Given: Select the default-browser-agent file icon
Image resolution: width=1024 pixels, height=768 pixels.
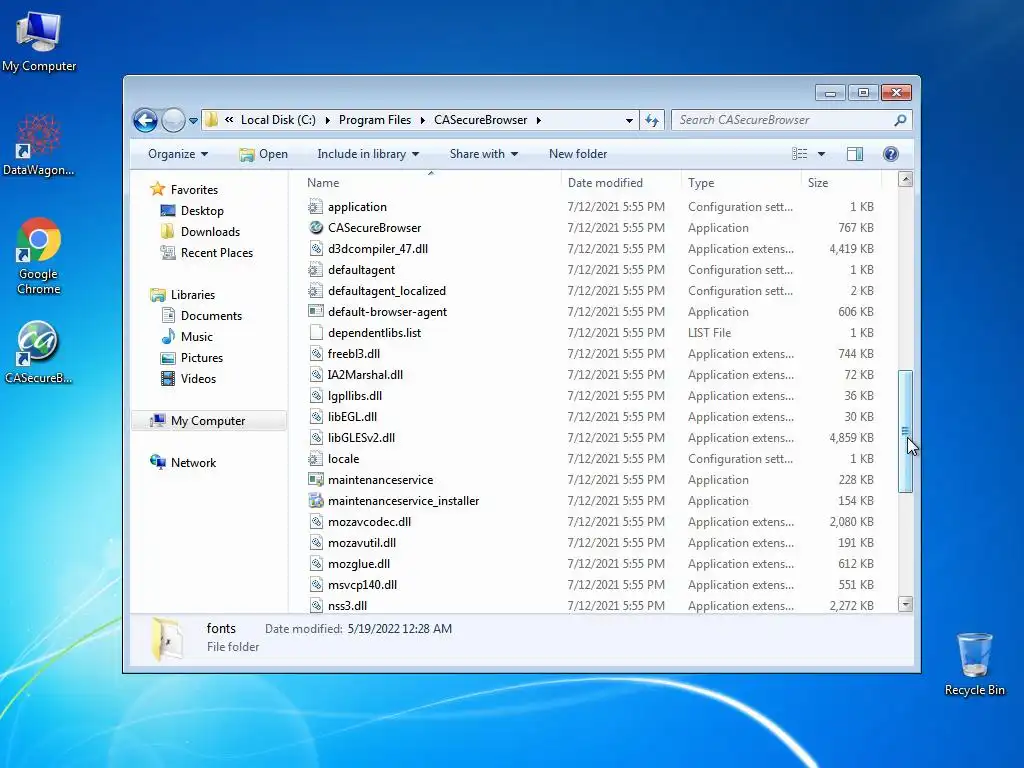Looking at the screenshot, I should click(x=316, y=312).
